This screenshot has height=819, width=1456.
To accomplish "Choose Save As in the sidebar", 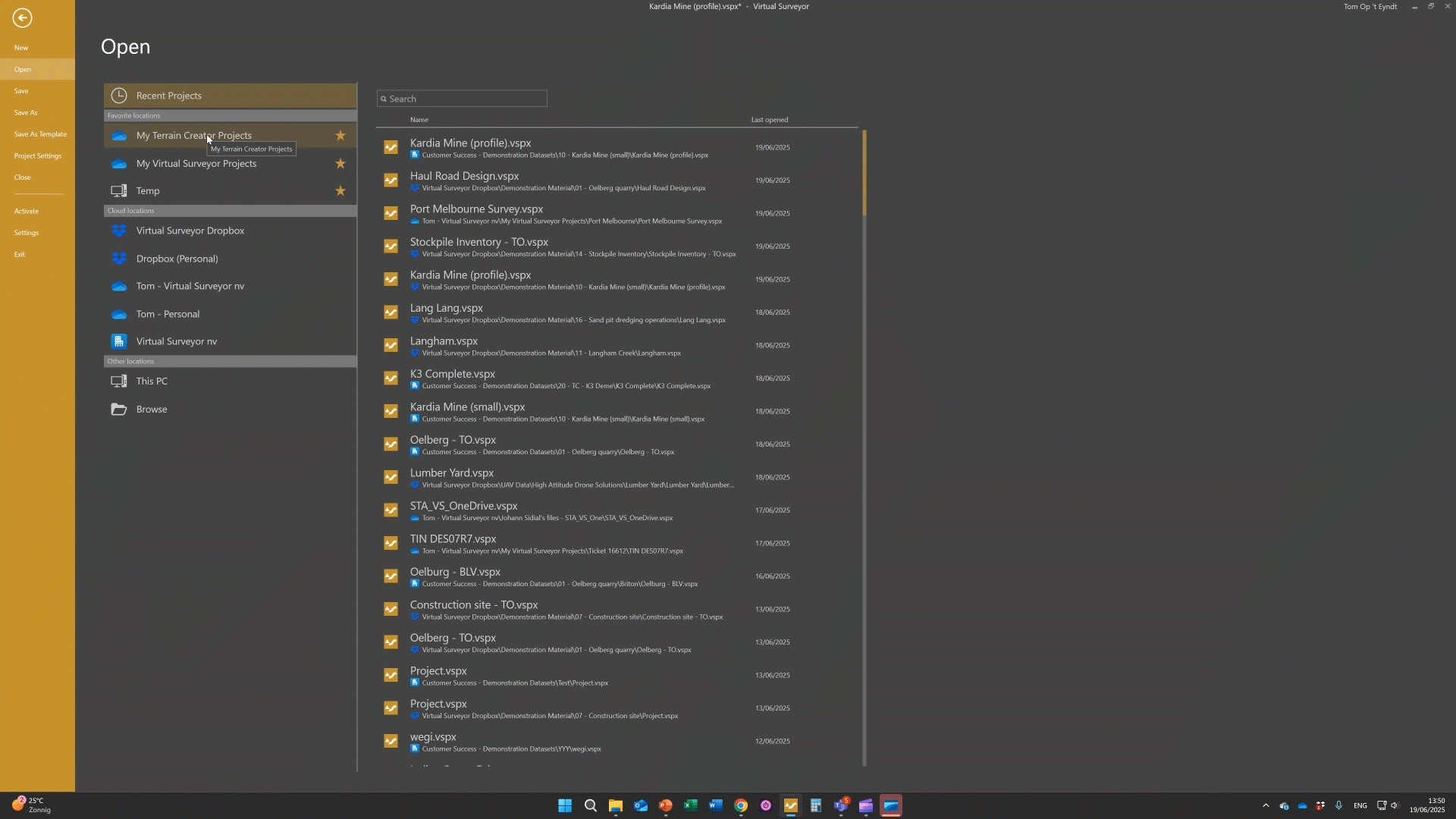I will (x=37, y=112).
